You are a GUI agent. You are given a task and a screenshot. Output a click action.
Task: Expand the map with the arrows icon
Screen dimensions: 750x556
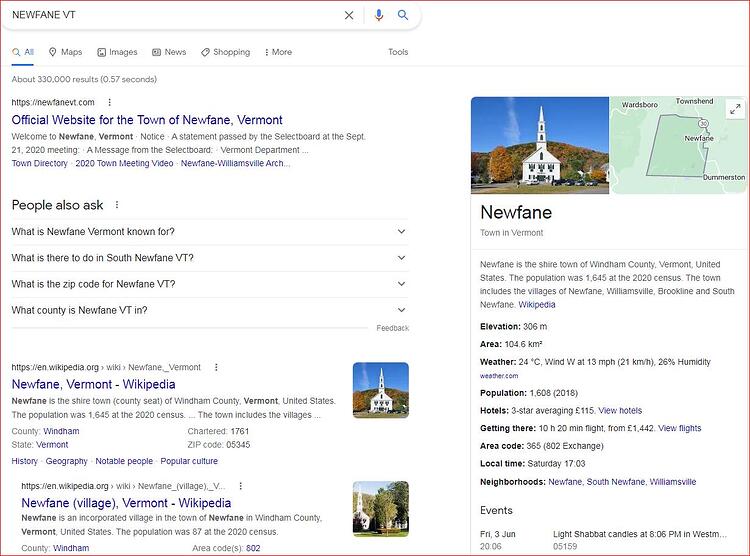[x=735, y=109]
